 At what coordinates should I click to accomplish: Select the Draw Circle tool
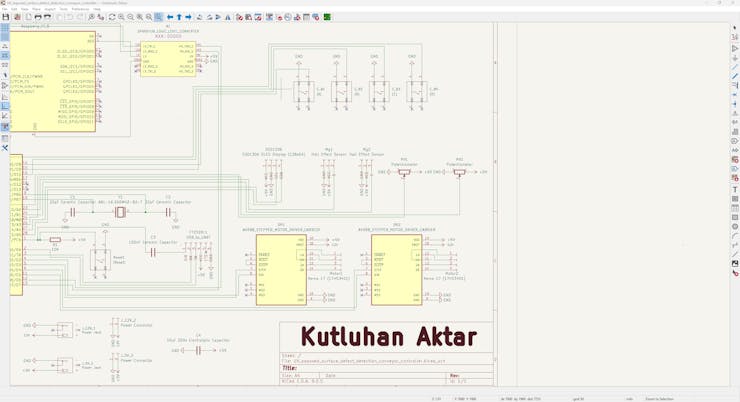735,226
